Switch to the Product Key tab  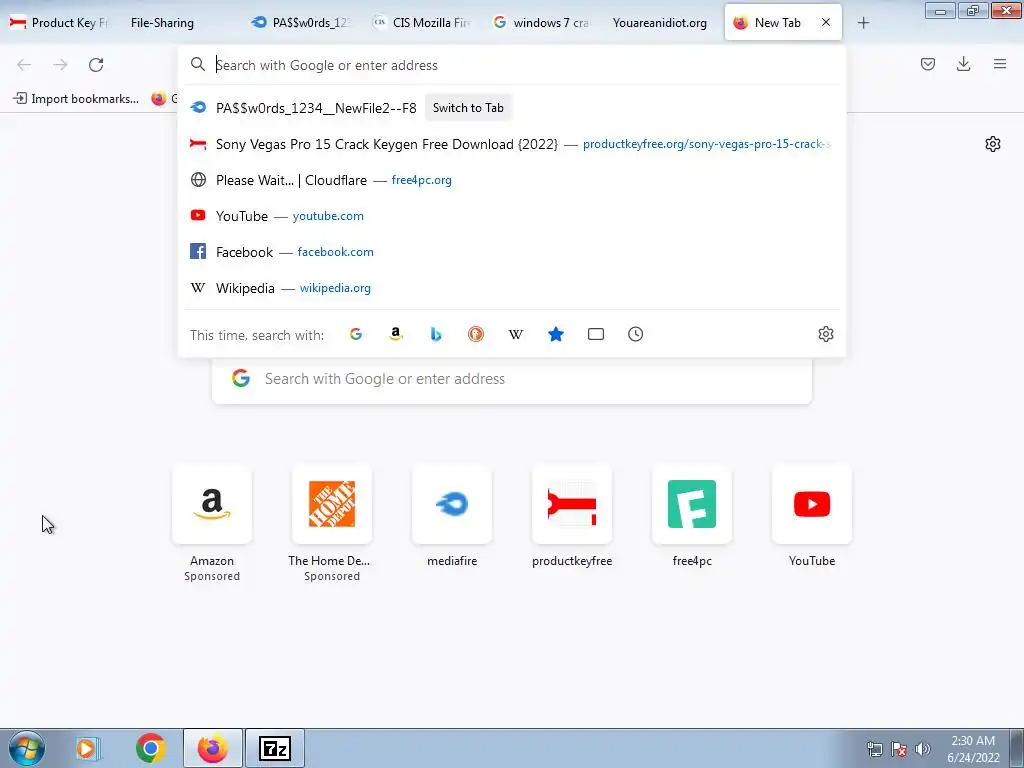point(59,22)
